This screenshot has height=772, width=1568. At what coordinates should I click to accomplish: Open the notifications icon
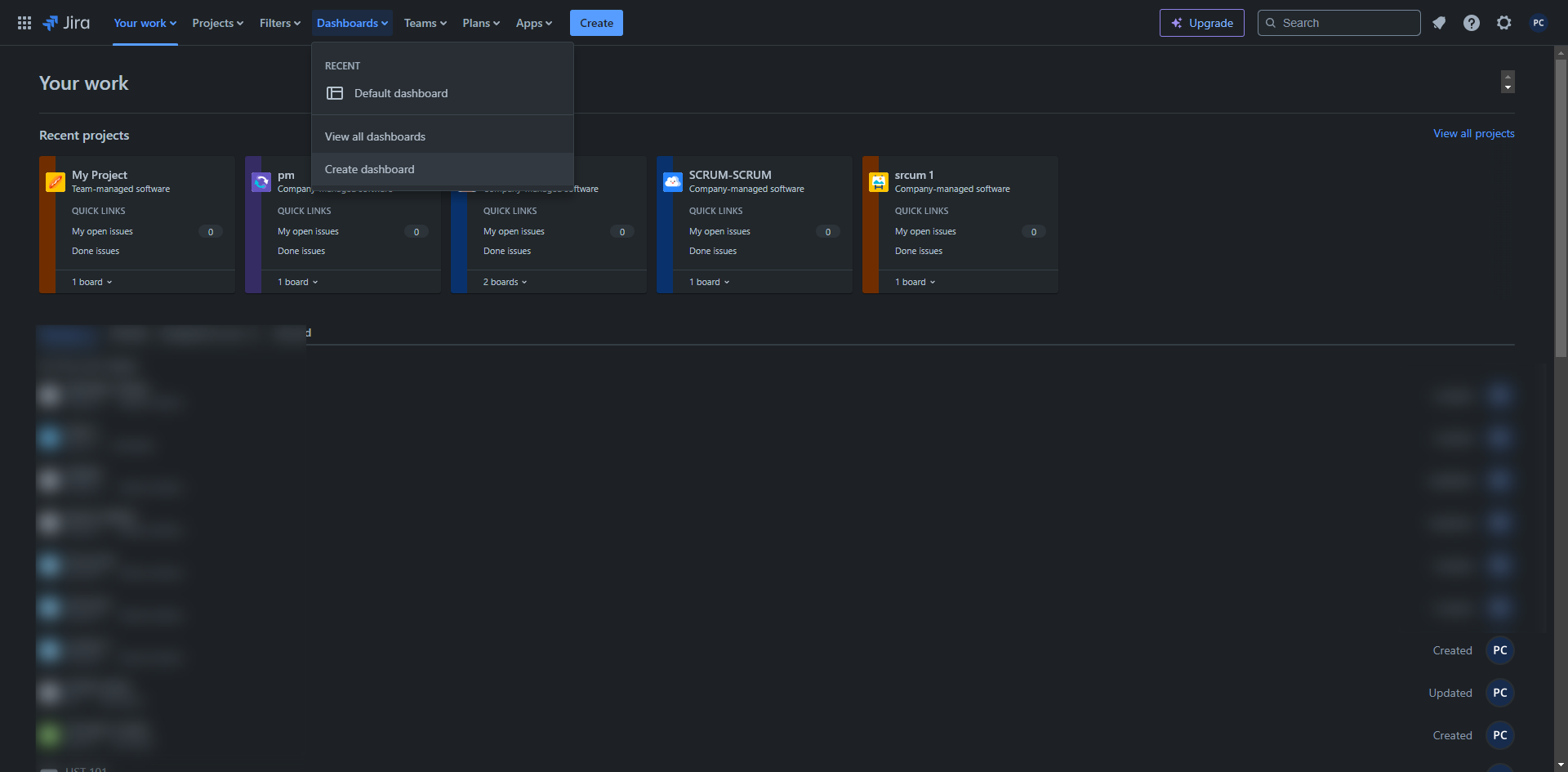tap(1439, 23)
